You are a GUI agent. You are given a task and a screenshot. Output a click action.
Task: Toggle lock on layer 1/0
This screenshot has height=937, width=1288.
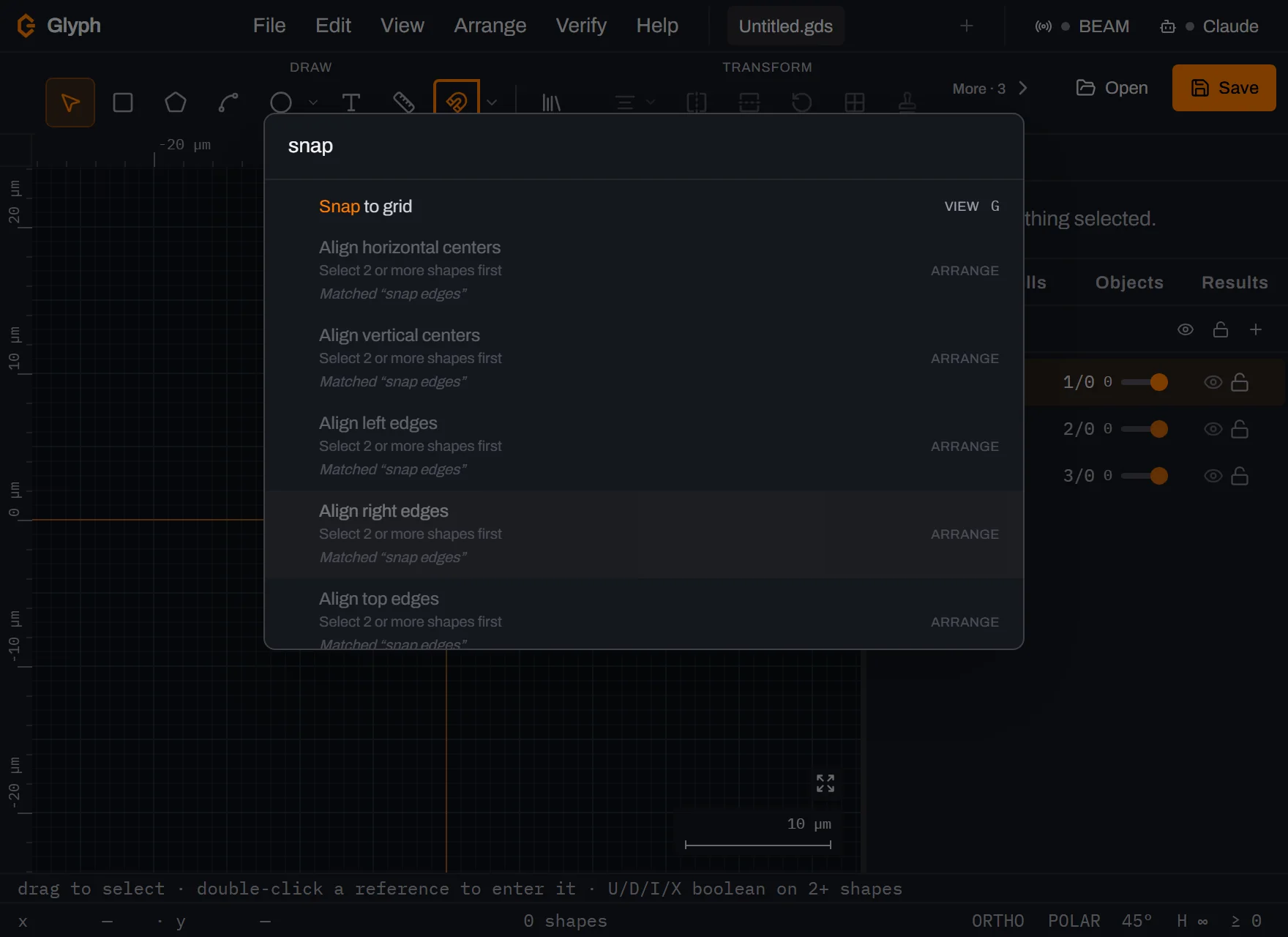[1240, 382]
